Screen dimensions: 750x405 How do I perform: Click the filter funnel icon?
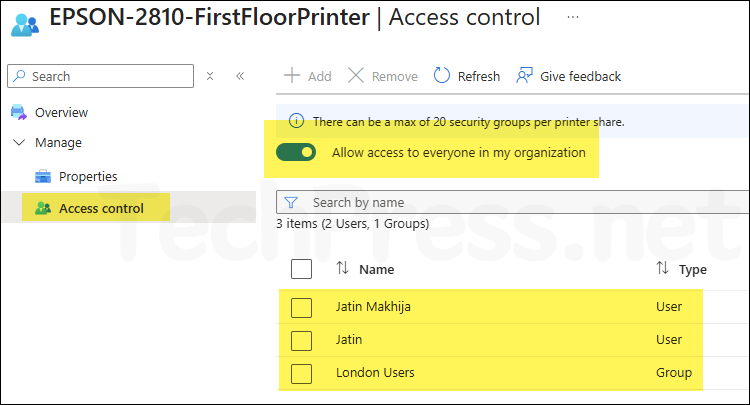click(x=291, y=202)
